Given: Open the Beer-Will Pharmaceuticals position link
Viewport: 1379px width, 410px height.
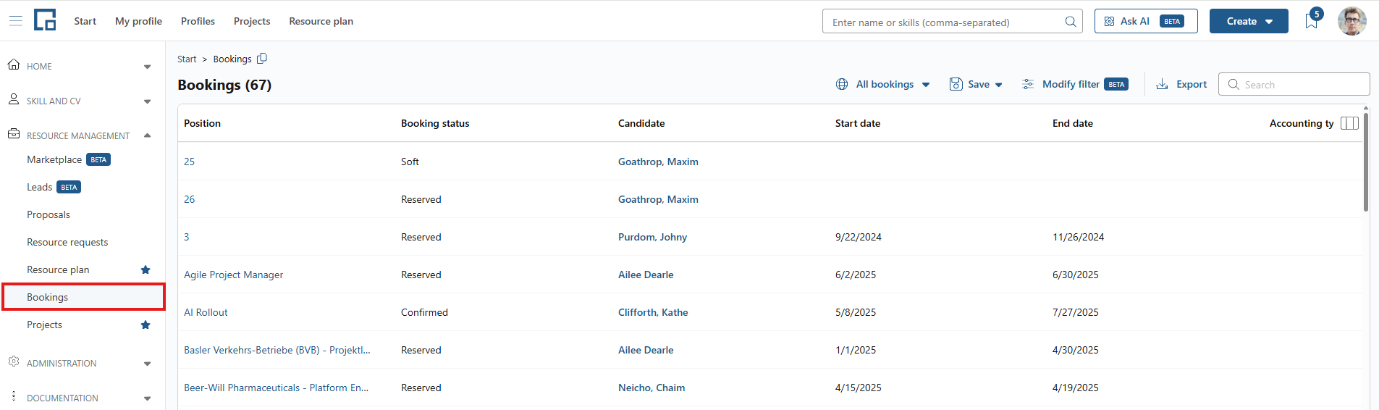Looking at the screenshot, I should pos(277,388).
